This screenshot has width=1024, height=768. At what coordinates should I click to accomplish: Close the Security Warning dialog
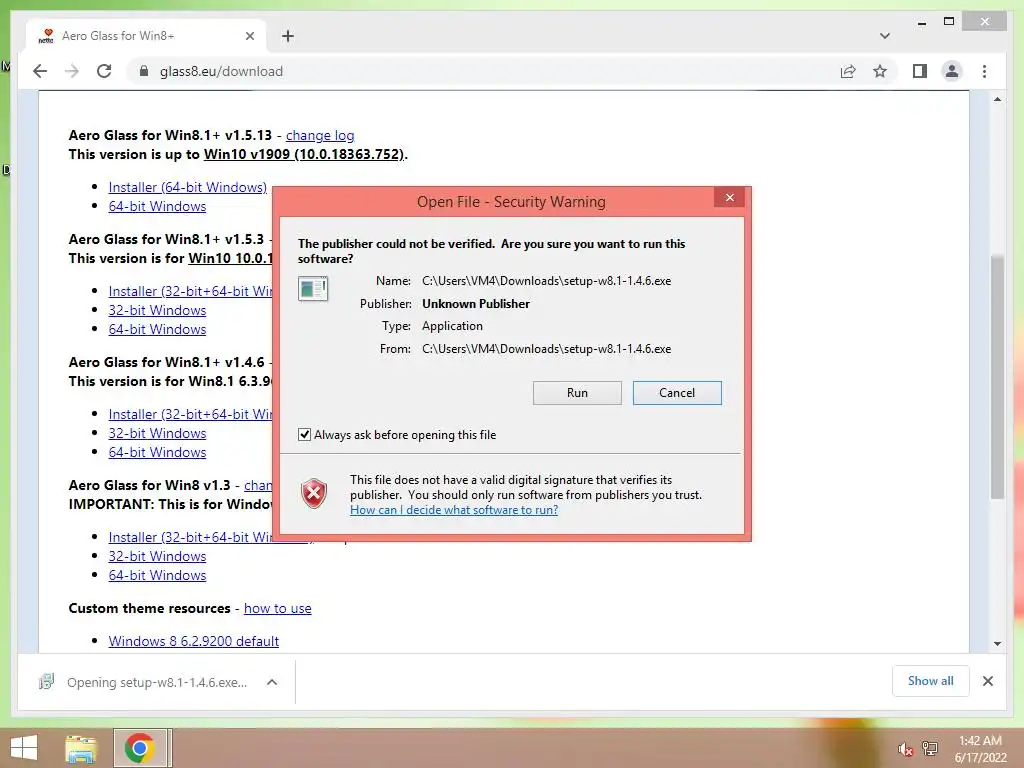(x=729, y=197)
